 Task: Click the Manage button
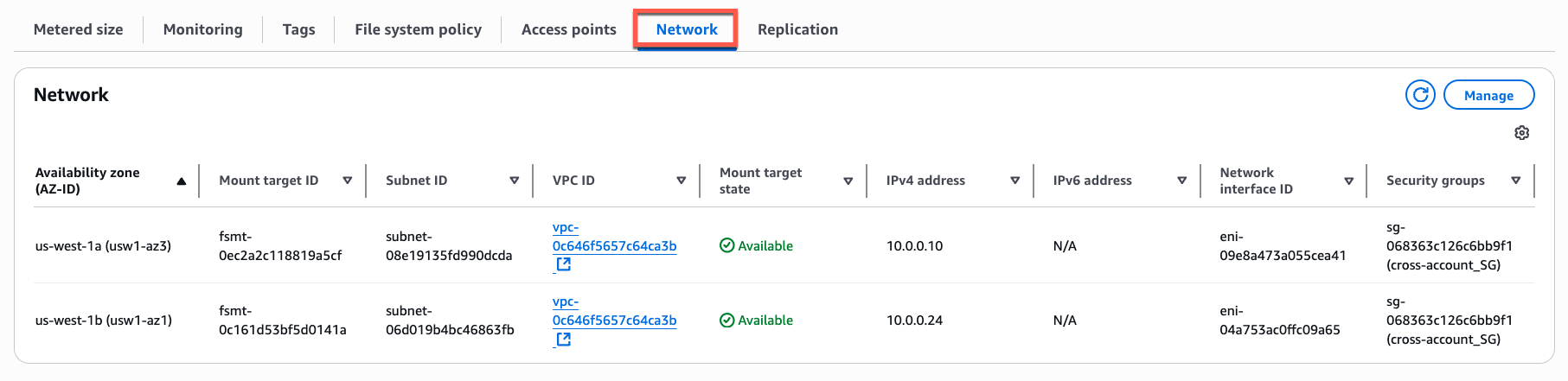tap(1488, 95)
